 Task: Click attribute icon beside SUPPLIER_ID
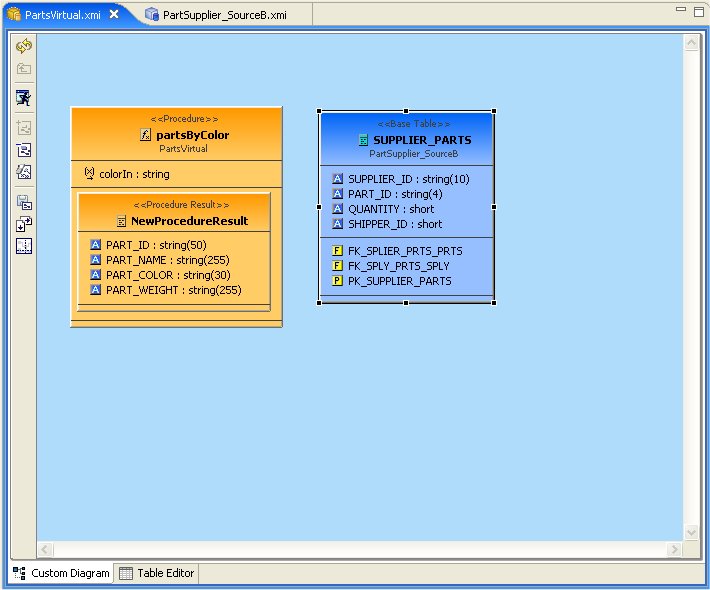point(337,179)
